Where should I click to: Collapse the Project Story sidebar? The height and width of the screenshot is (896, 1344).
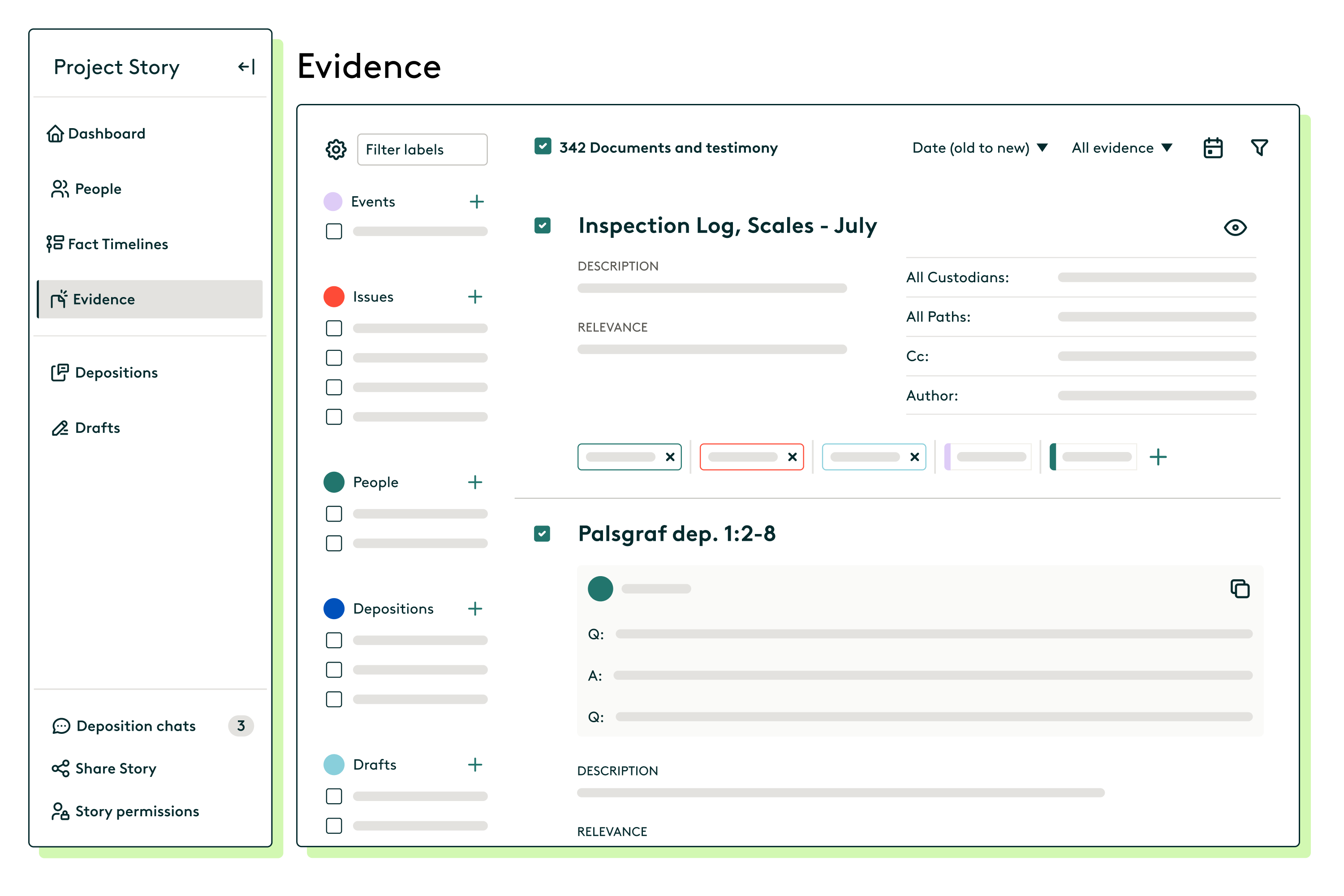point(246,67)
